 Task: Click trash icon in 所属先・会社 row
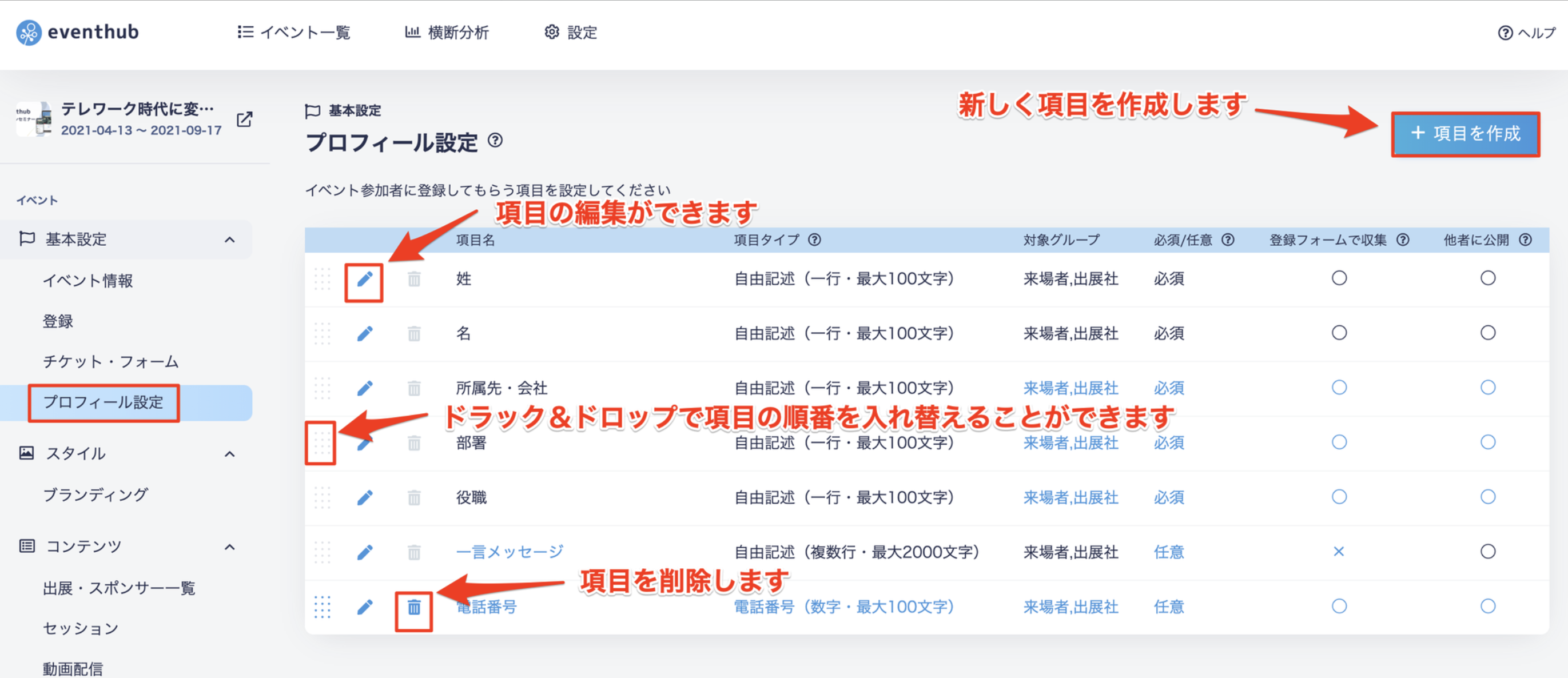(414, 388)
